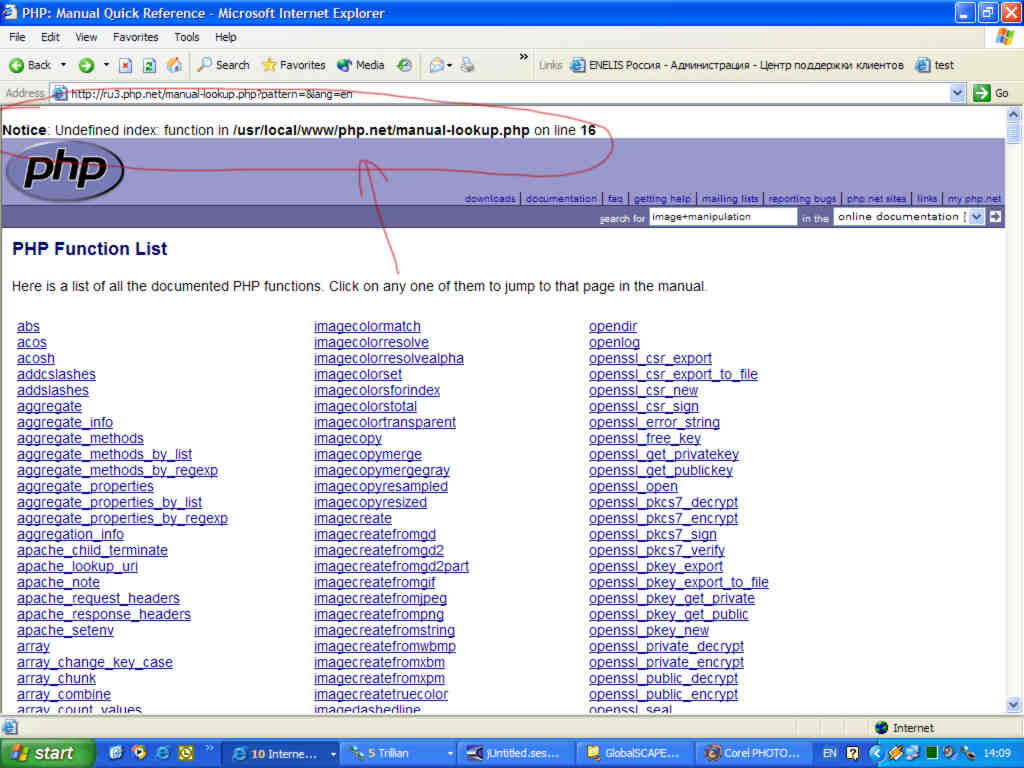The height and width of the screenshot is (768, 1024).
Task: Click the Stop loading icon
Action: click(126, 65)
